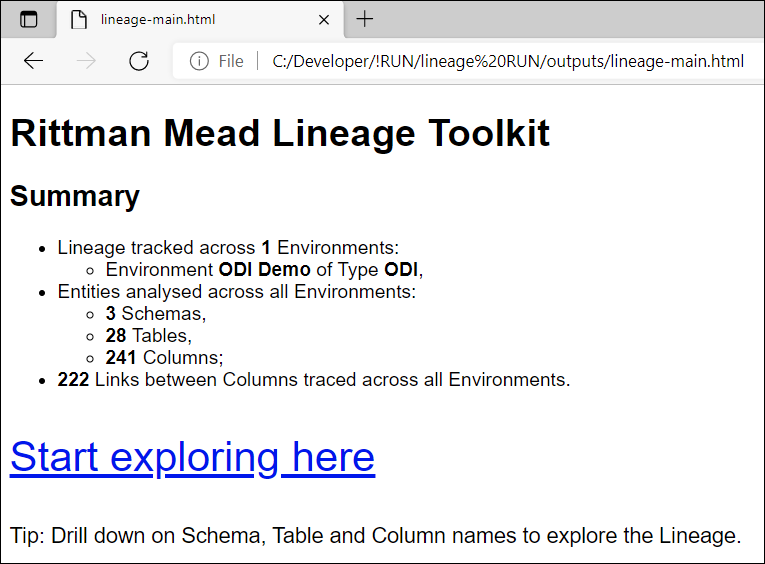Click the '241 Columns' entry
The image size is (765, 564).
164,358
